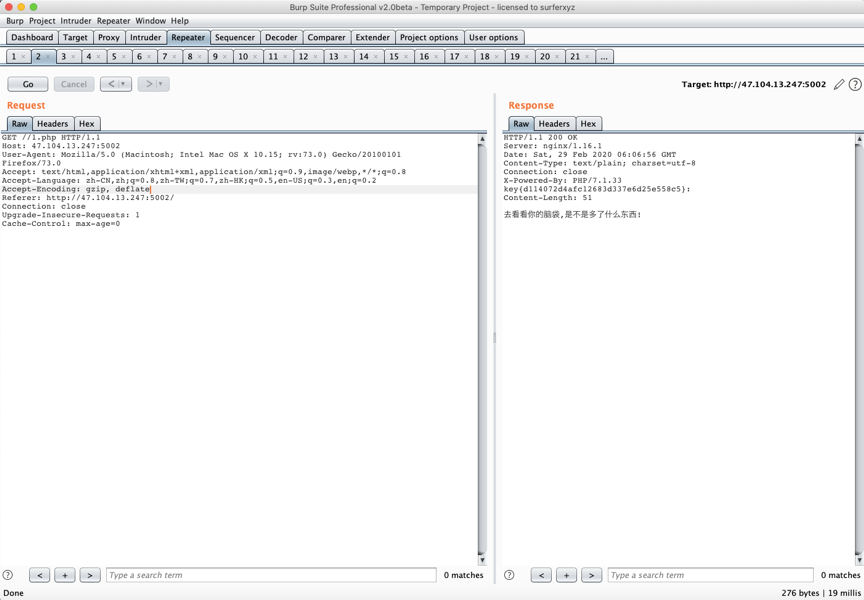Select Repeater tab number 10
This screenshot has height=600, width=864.
pyautogui.click(x=242, y=57)
